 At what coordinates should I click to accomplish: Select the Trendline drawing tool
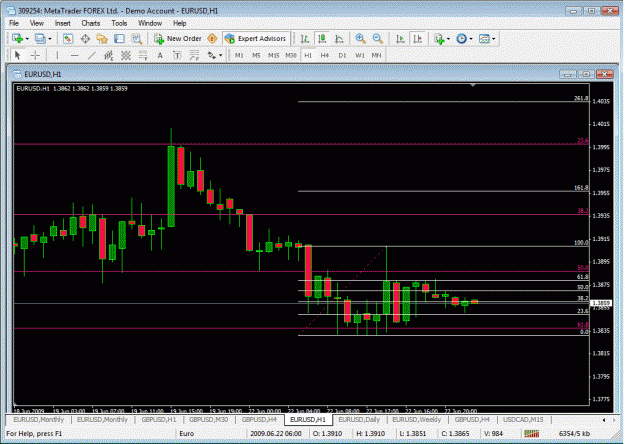click(x=91, y=55)
